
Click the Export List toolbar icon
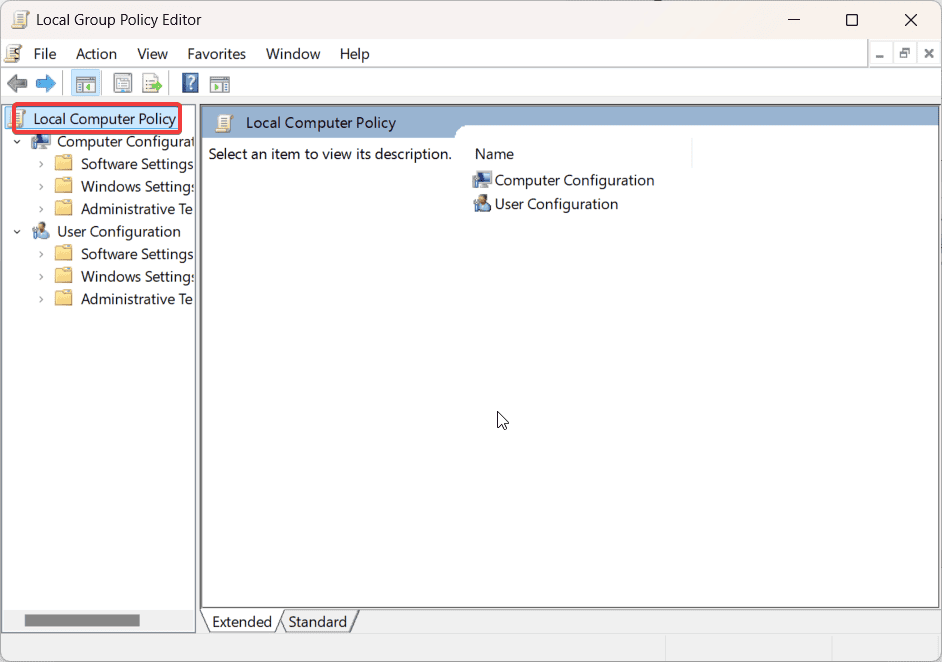[152, 84]
